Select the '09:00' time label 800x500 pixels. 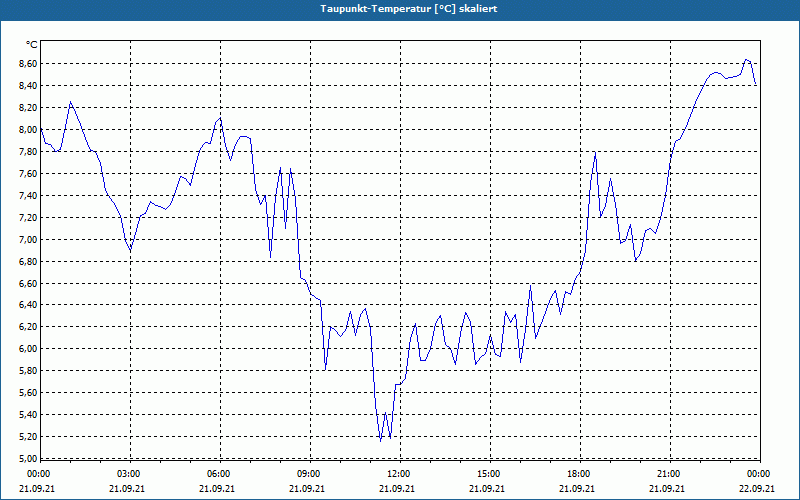[x=308, y=474]
